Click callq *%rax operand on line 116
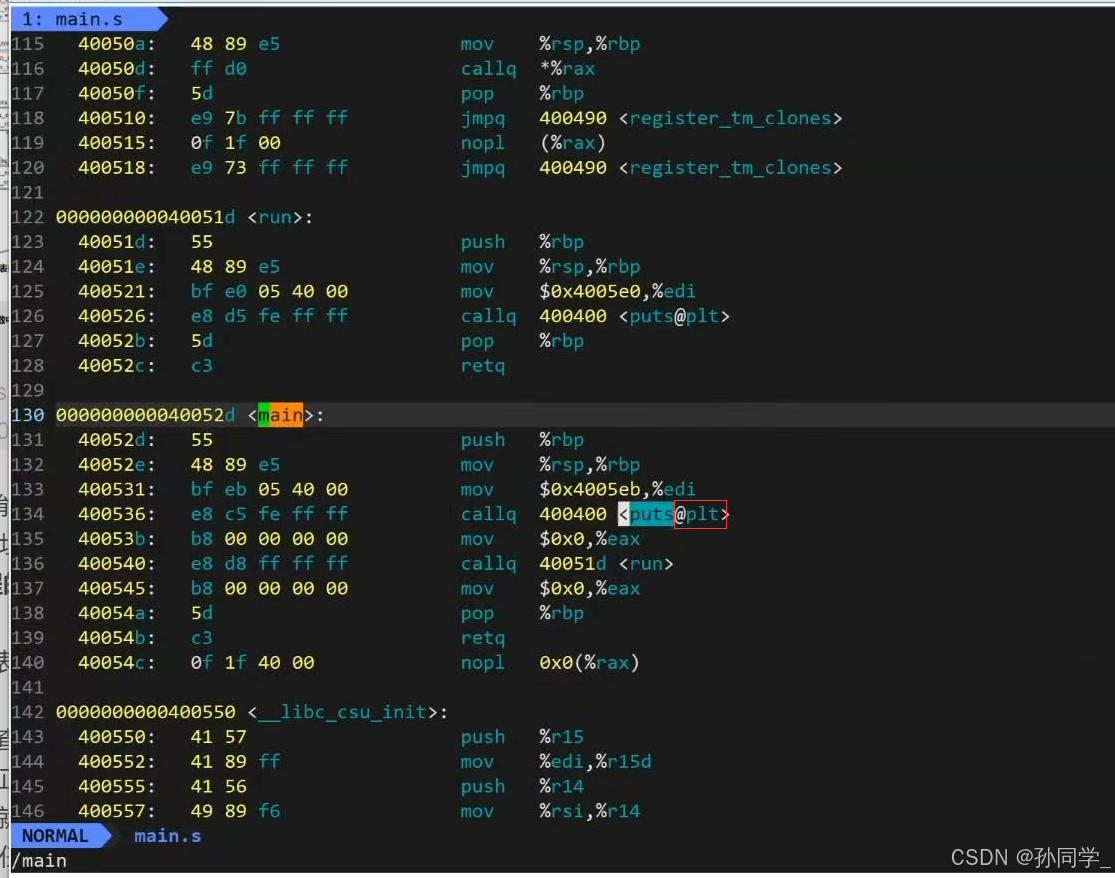Screen dimensions: 1115x878 [x=567, y=69]
